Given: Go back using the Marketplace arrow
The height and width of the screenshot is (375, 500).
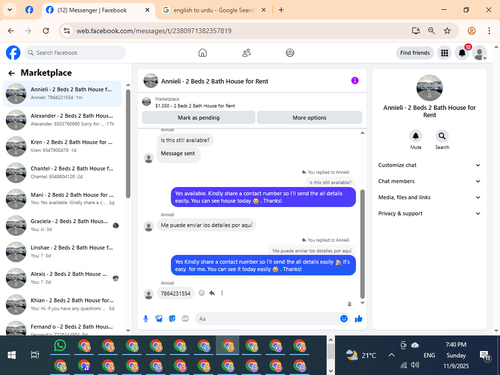Looking at the screenshot, I should point(12,73).
